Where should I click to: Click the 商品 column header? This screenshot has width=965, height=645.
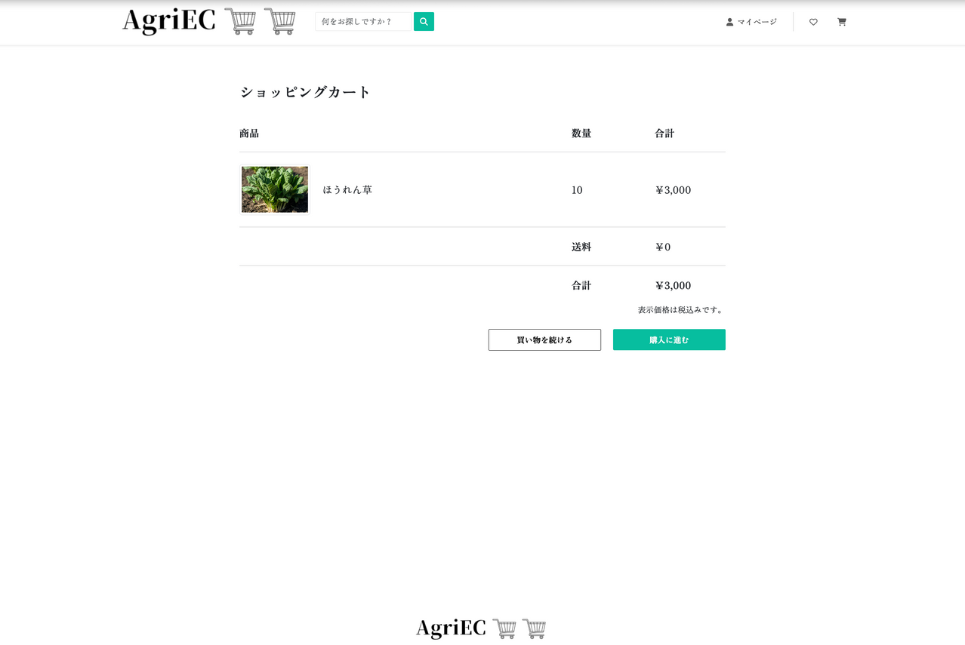pos(249,133)
